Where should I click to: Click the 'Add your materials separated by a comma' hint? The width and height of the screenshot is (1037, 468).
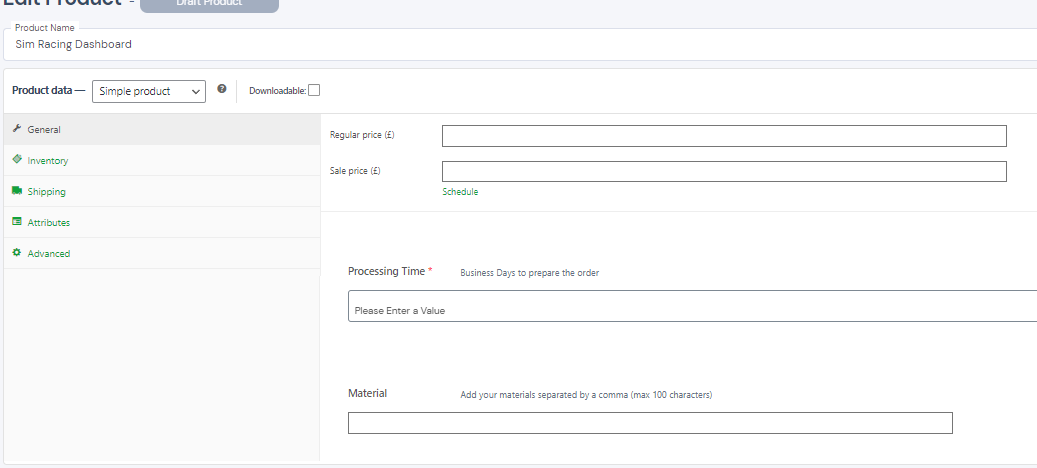point(586,395)
